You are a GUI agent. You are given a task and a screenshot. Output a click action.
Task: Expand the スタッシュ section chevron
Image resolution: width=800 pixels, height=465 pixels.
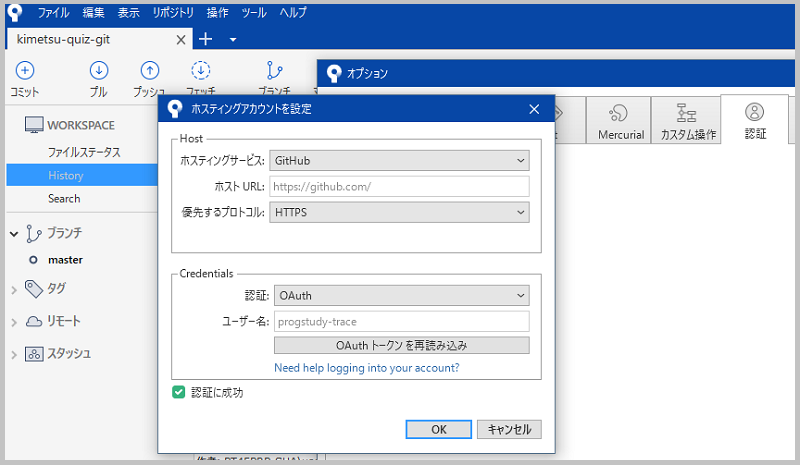click(x=14, y=355)
